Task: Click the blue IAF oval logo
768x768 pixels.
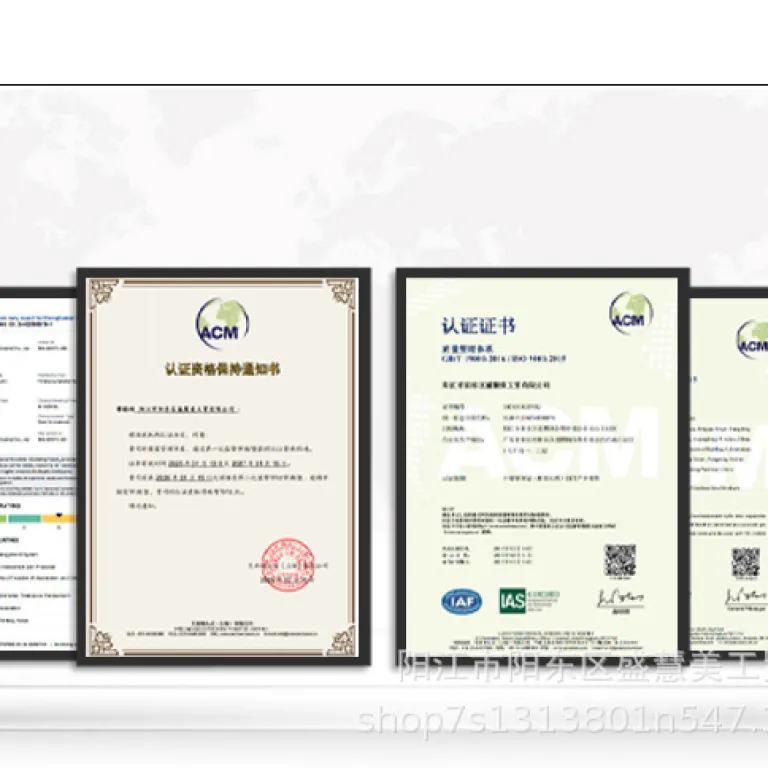Action: tap(461, 601)
